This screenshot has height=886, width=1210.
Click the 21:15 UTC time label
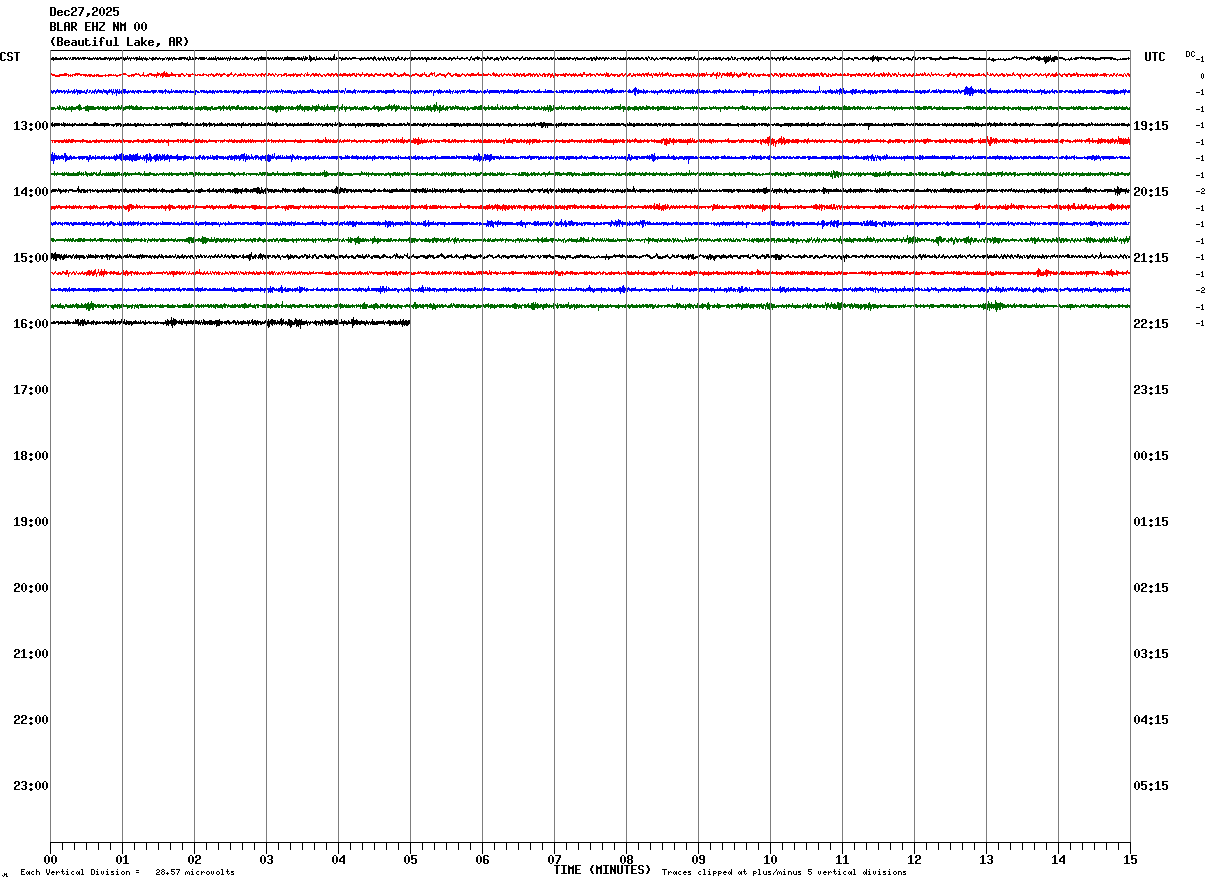coord(1151,258)
